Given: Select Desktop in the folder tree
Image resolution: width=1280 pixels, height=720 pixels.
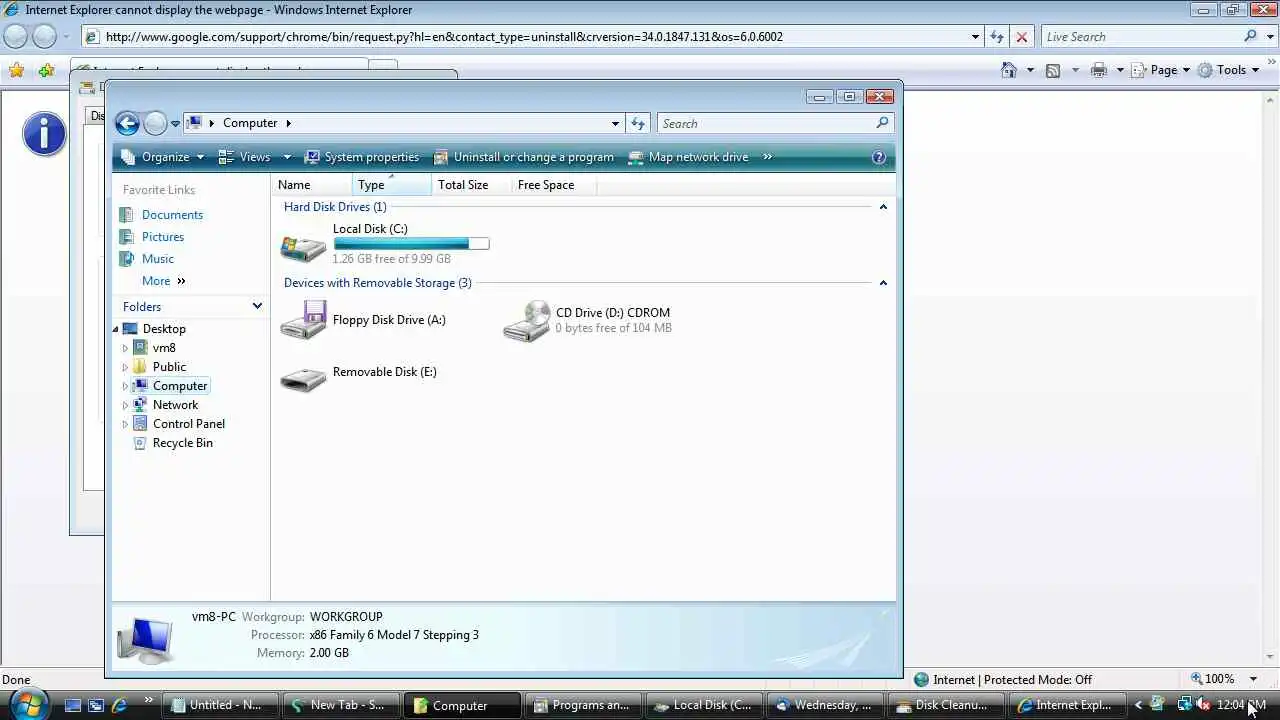Looking at the screenshot, I should [164, 329].
